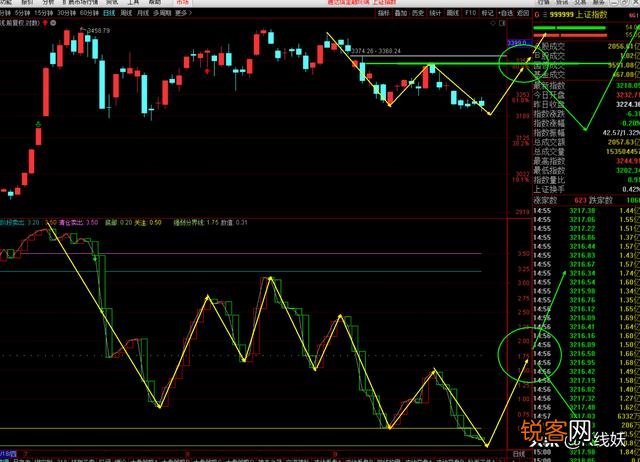This screenshot has height=462, width=640.
Task: Select the 日线 daily period
Action: [109, 13]
